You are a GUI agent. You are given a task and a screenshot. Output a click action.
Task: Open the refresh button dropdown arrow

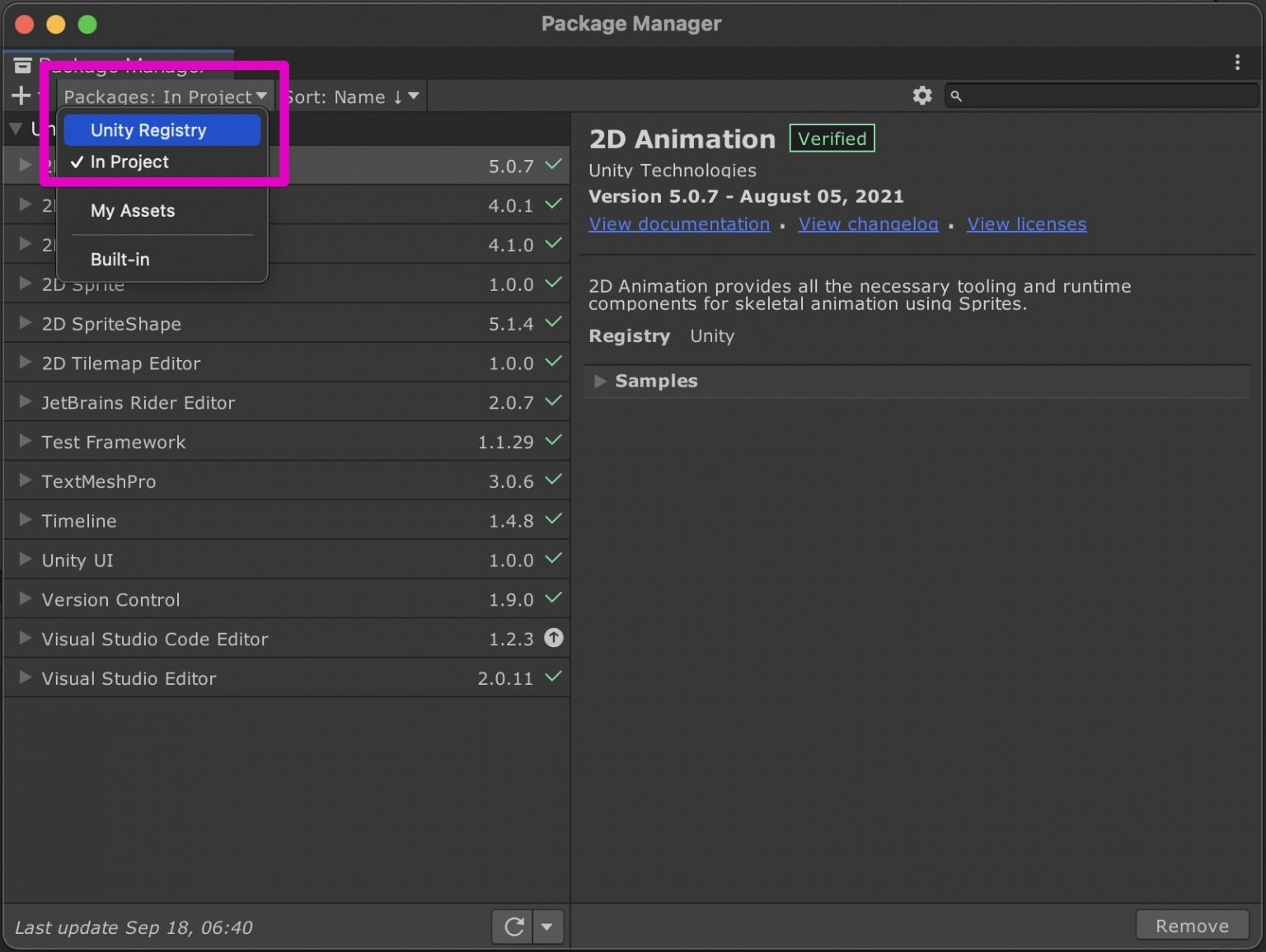click(x=548, y=926)
